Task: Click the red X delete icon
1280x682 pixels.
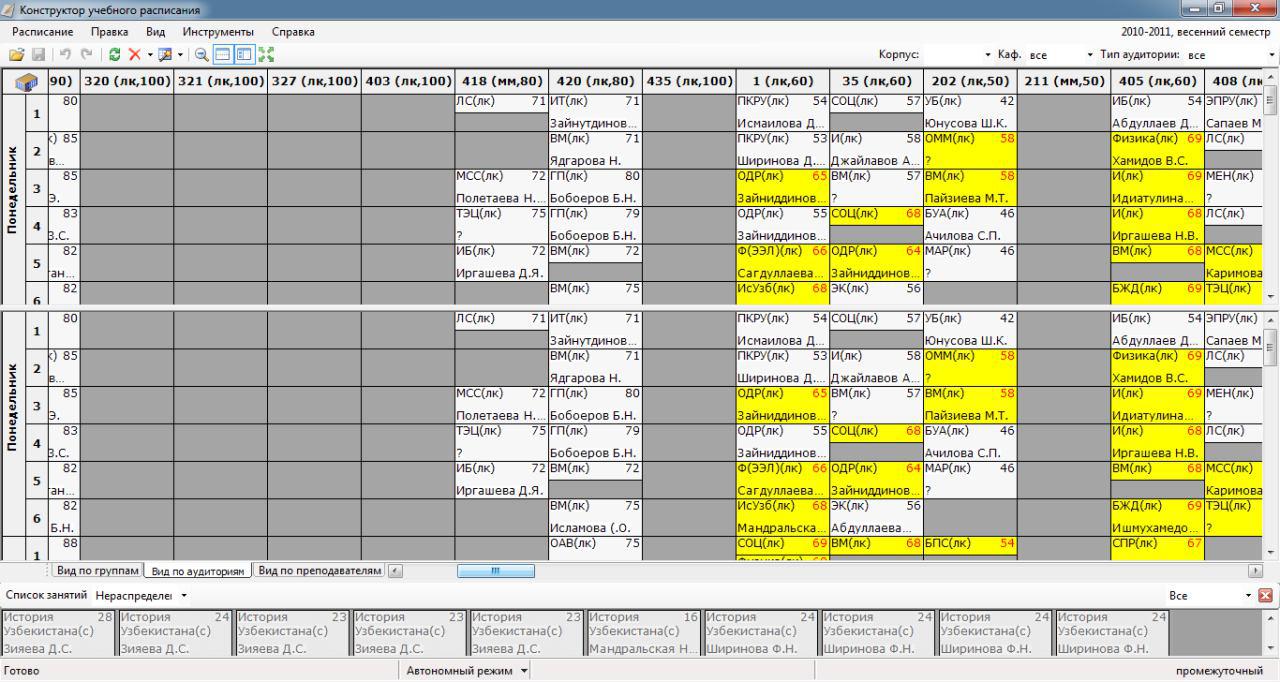Action: (135, 54)
